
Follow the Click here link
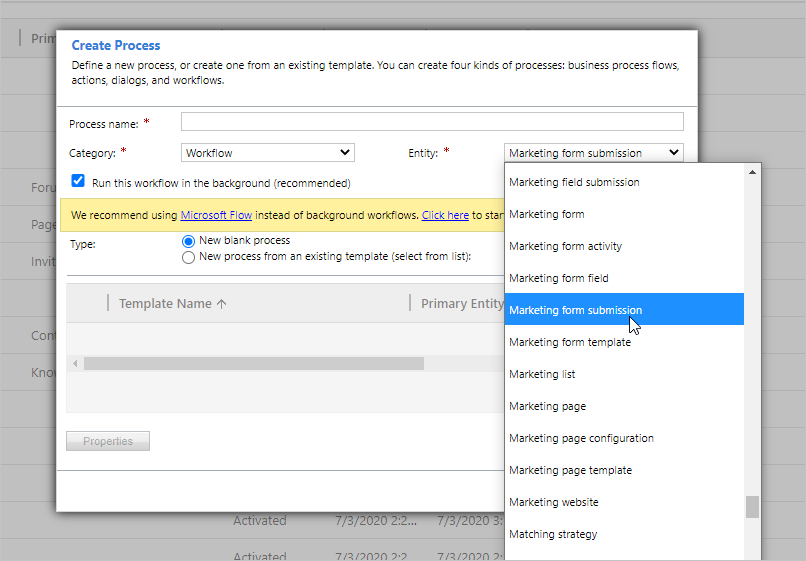(x=445, y=215)
